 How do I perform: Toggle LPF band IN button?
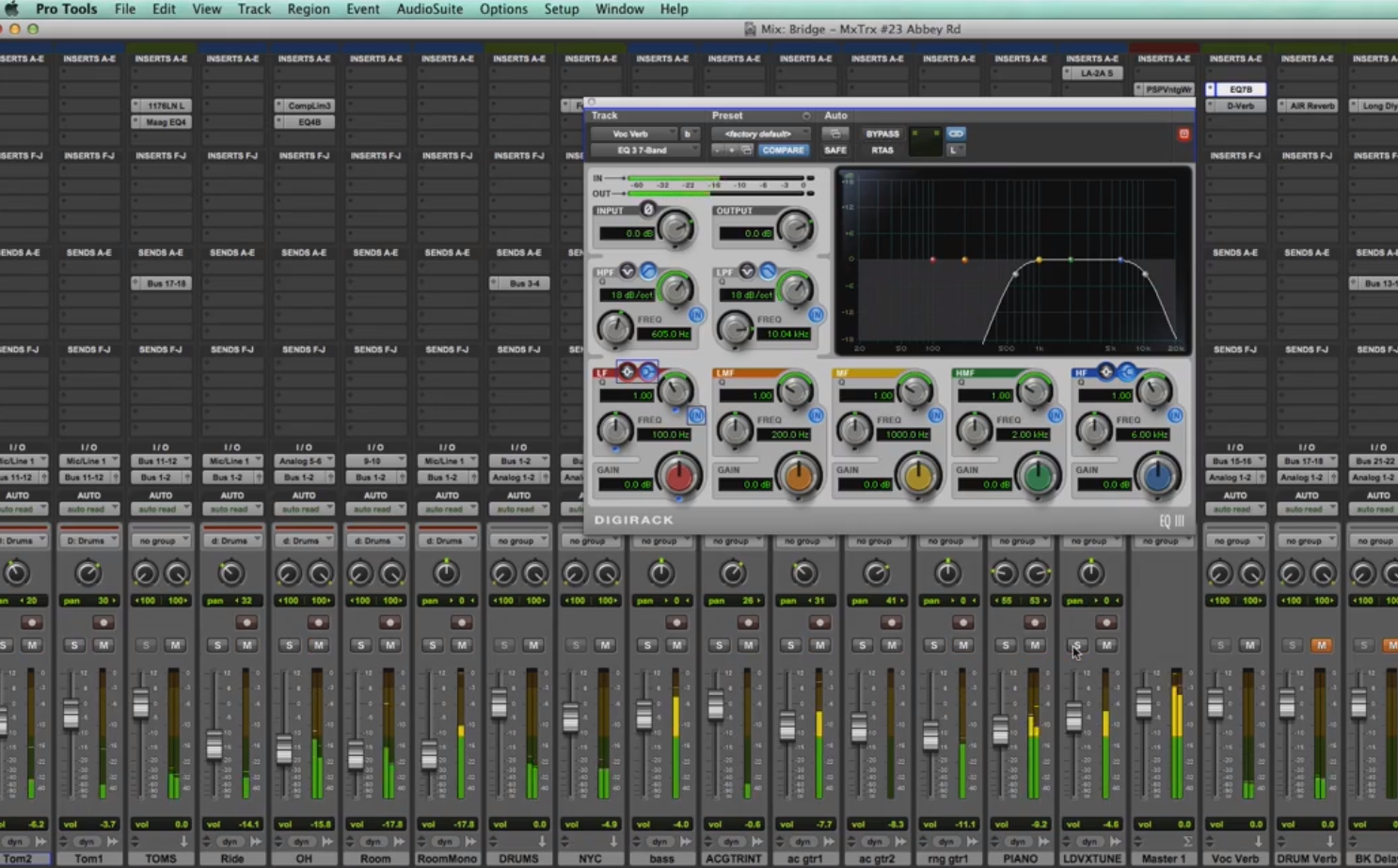(x=816, y=315)
